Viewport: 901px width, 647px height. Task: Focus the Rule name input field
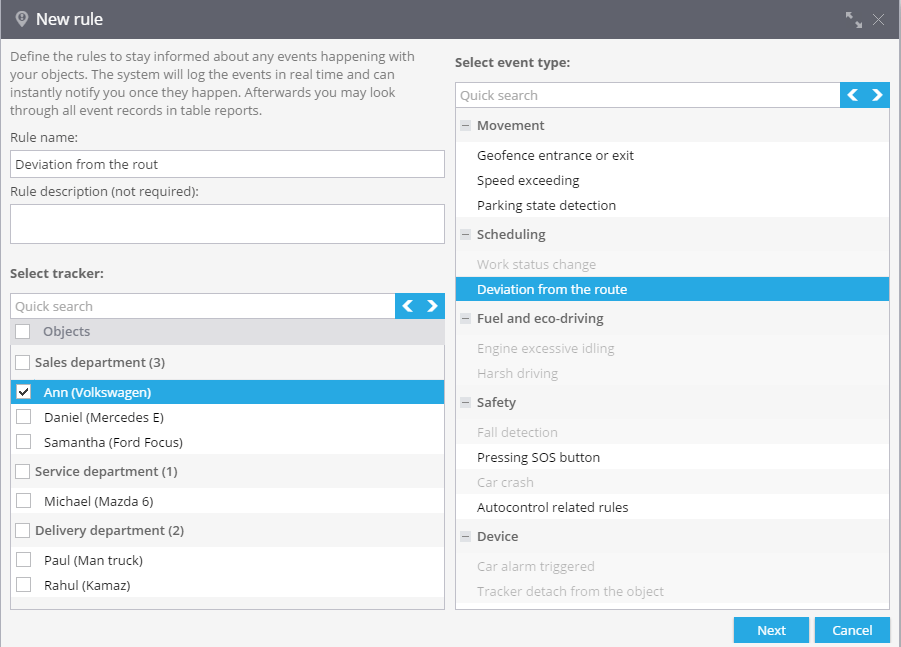click(228, 164)
